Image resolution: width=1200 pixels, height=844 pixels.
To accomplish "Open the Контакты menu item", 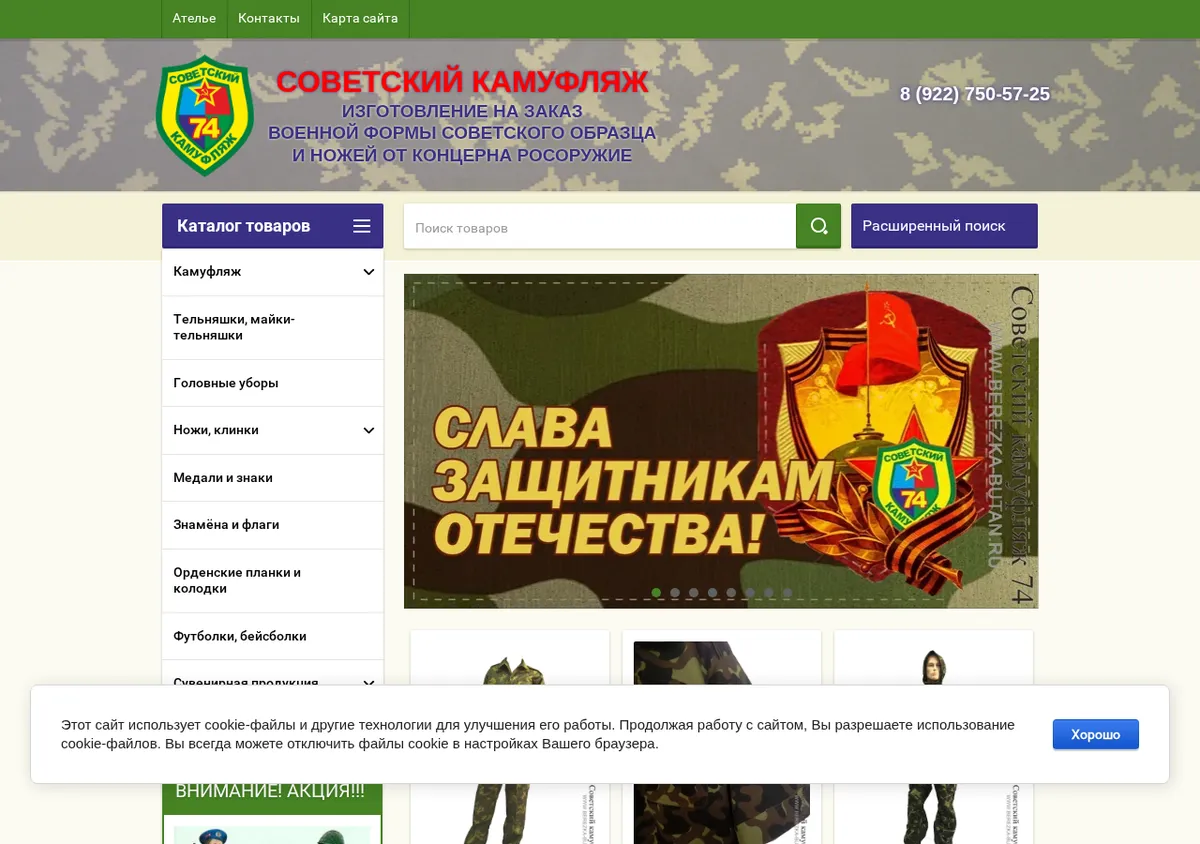I will point(269,19).
